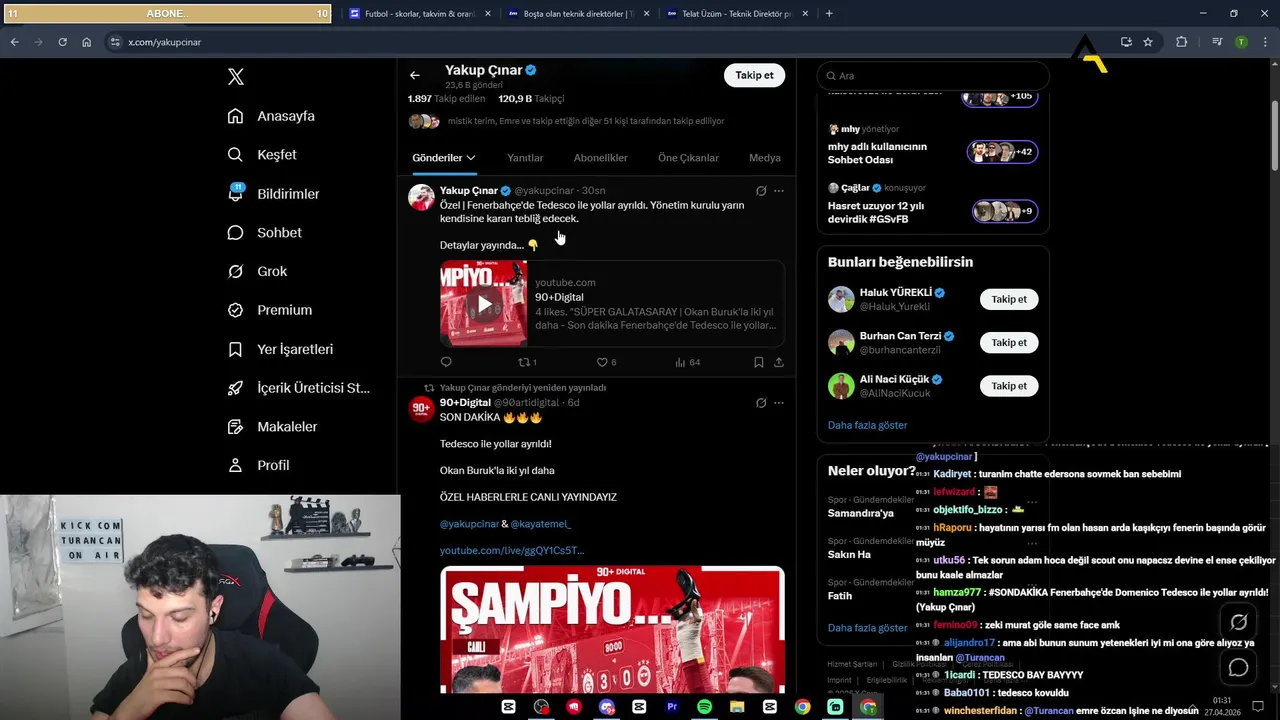Open a new browser tab
Viewport: 1280px width, 720px height.
pos(829,14)
